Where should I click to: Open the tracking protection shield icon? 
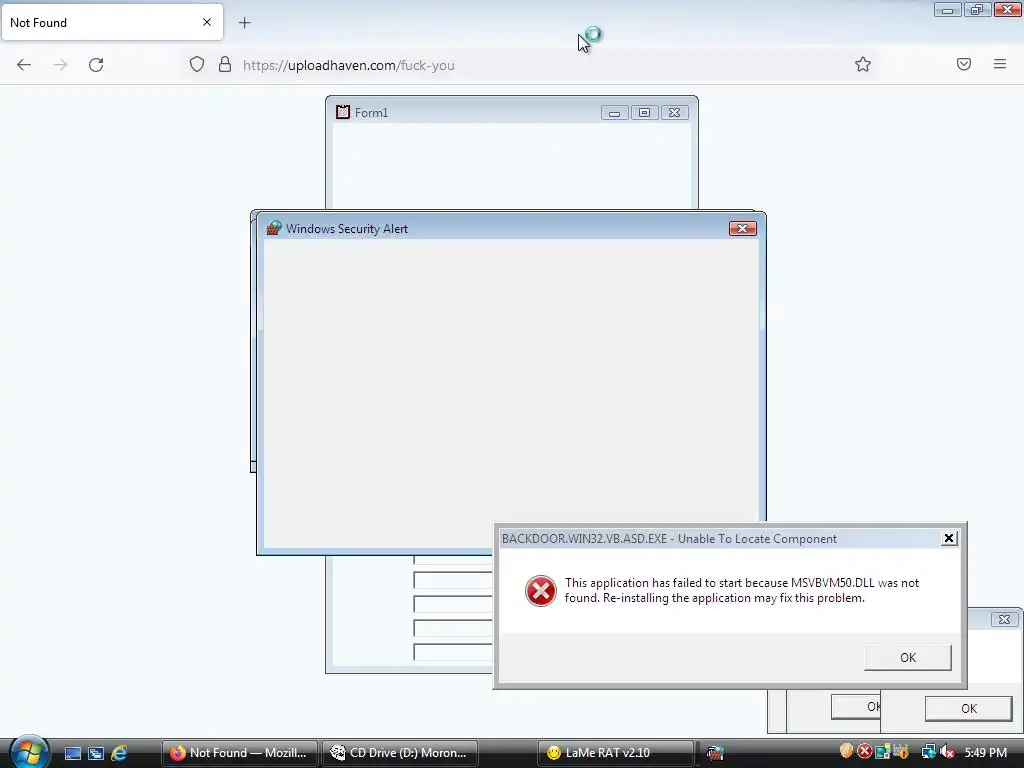click(197, 65)
